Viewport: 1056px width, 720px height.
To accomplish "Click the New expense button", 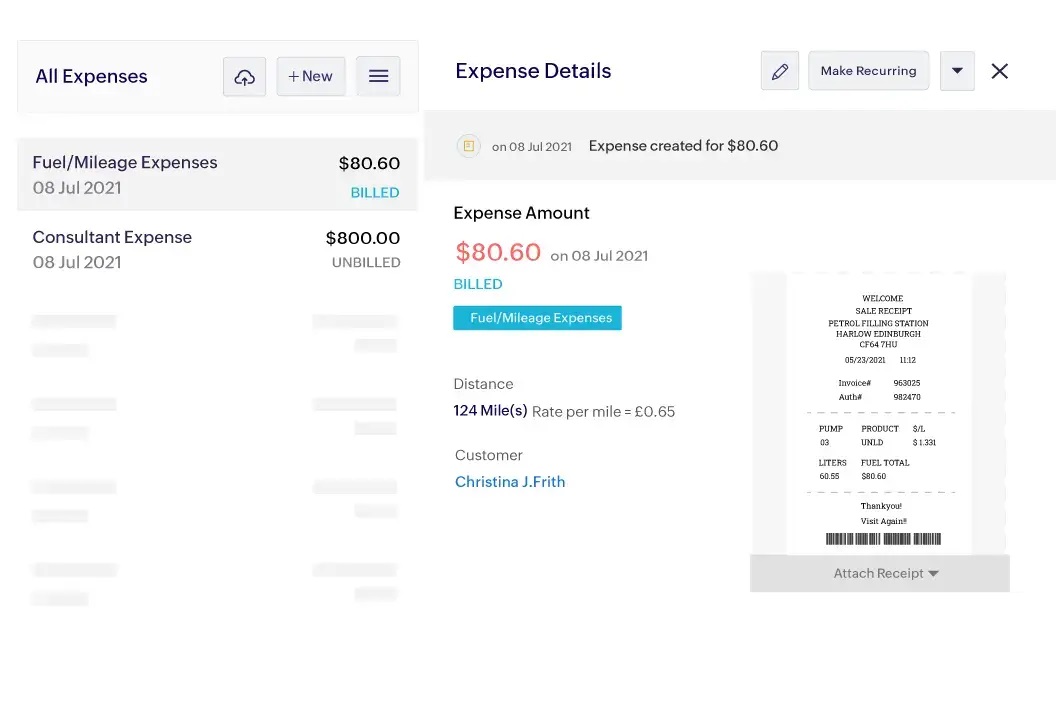I will pyautogui.click(x=310, y=76).
